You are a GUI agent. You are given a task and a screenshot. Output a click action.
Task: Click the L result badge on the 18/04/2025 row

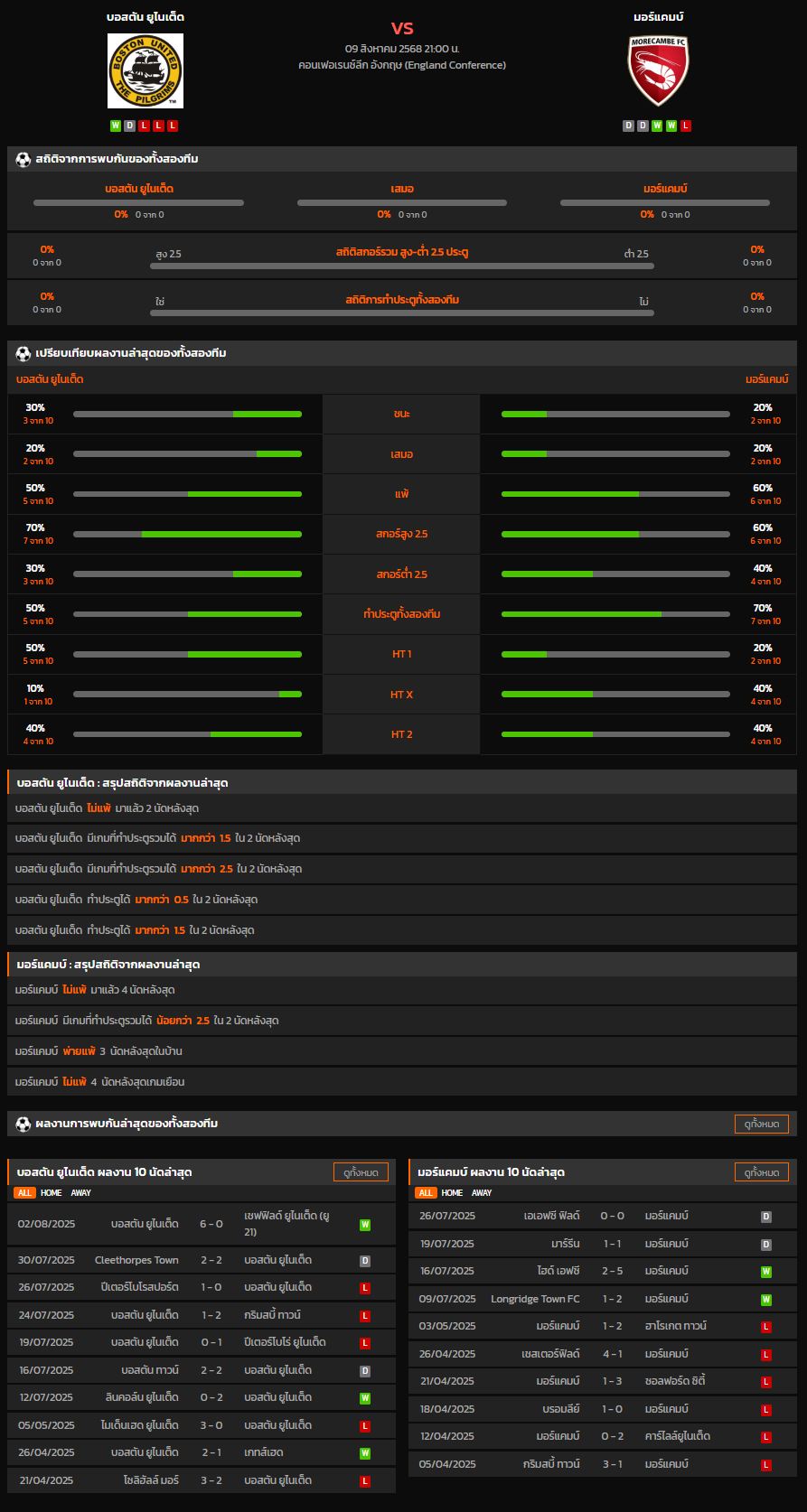coord(766,1410)
